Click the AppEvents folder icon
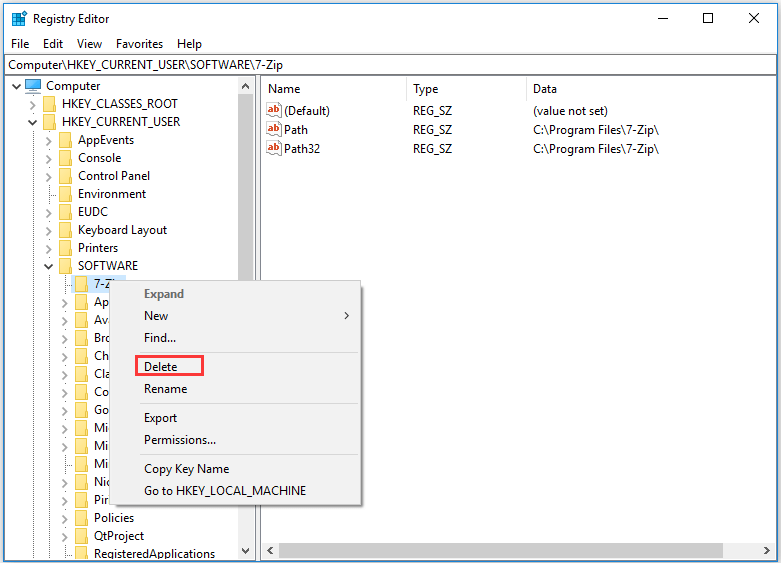 pos(65,140)
